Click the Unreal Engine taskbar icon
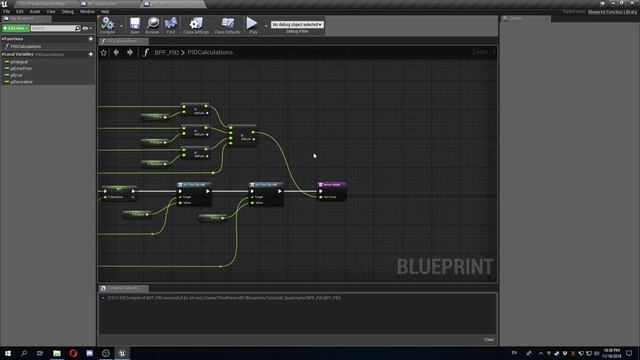 [x=122, y=353]
